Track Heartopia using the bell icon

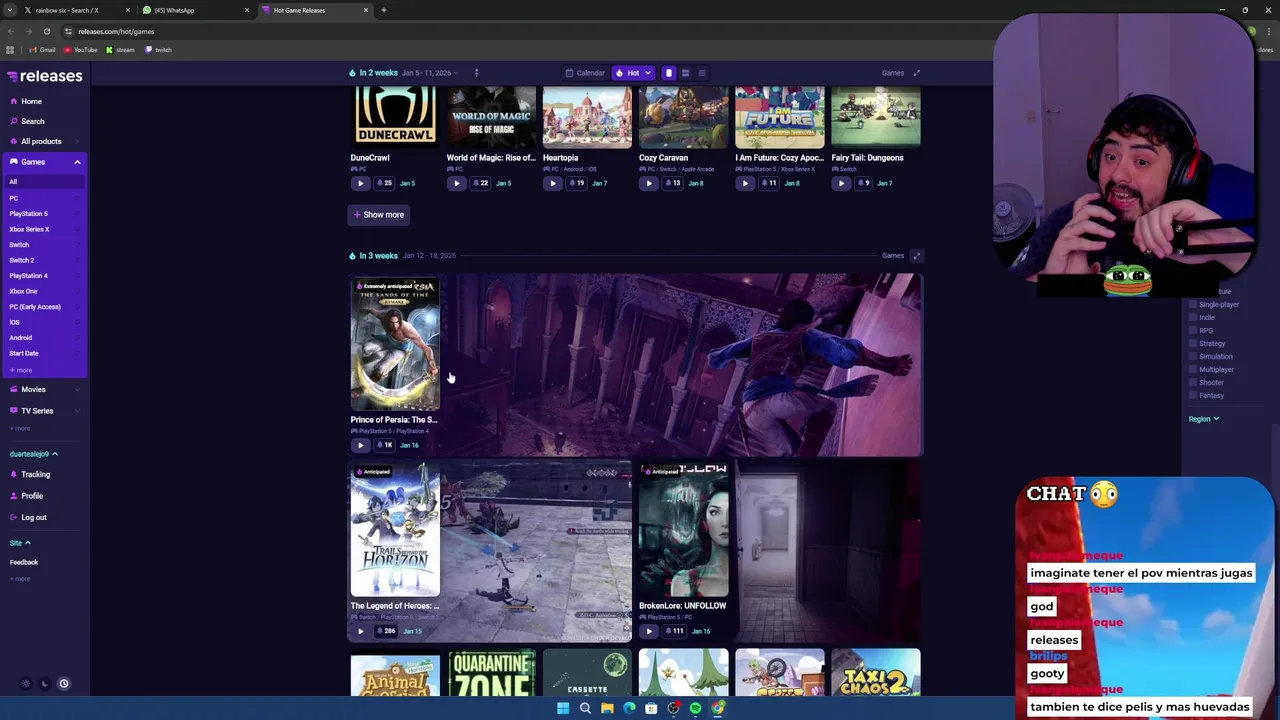pos(576,183)
